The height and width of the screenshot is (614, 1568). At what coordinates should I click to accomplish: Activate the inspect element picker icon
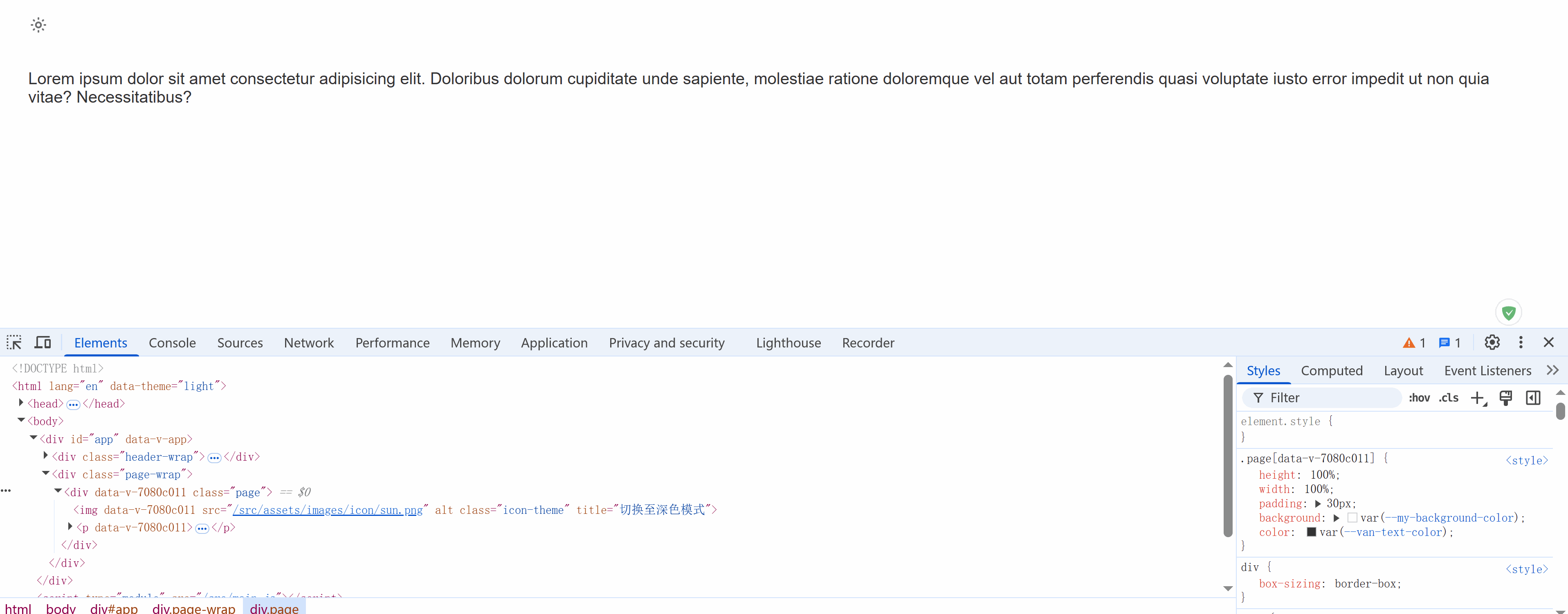pyautogui.click(x=14, y=343)
